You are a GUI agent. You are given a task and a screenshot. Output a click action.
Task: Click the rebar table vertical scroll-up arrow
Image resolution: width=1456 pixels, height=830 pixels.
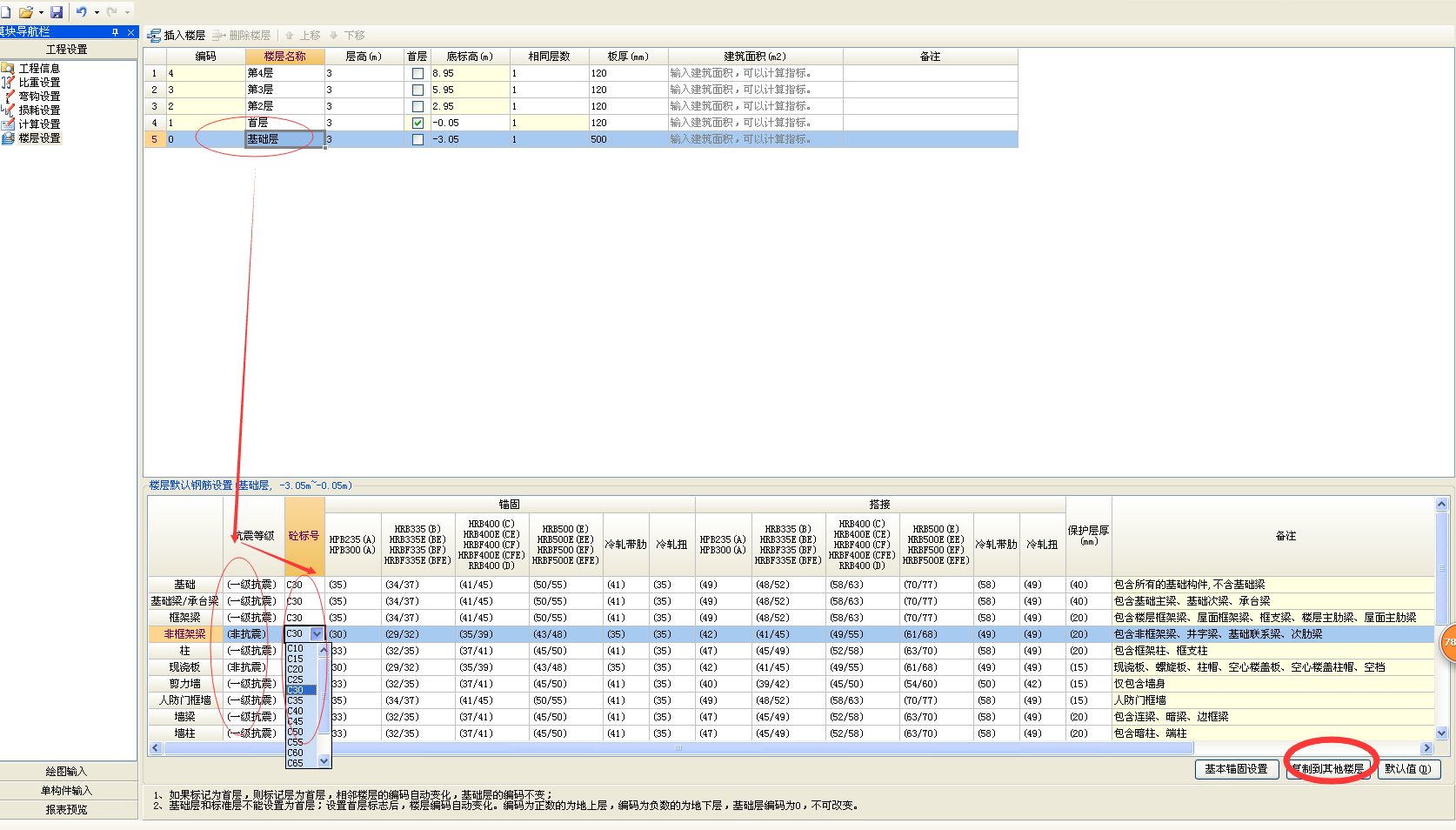pyautogui.click(x=1441, y=505)
